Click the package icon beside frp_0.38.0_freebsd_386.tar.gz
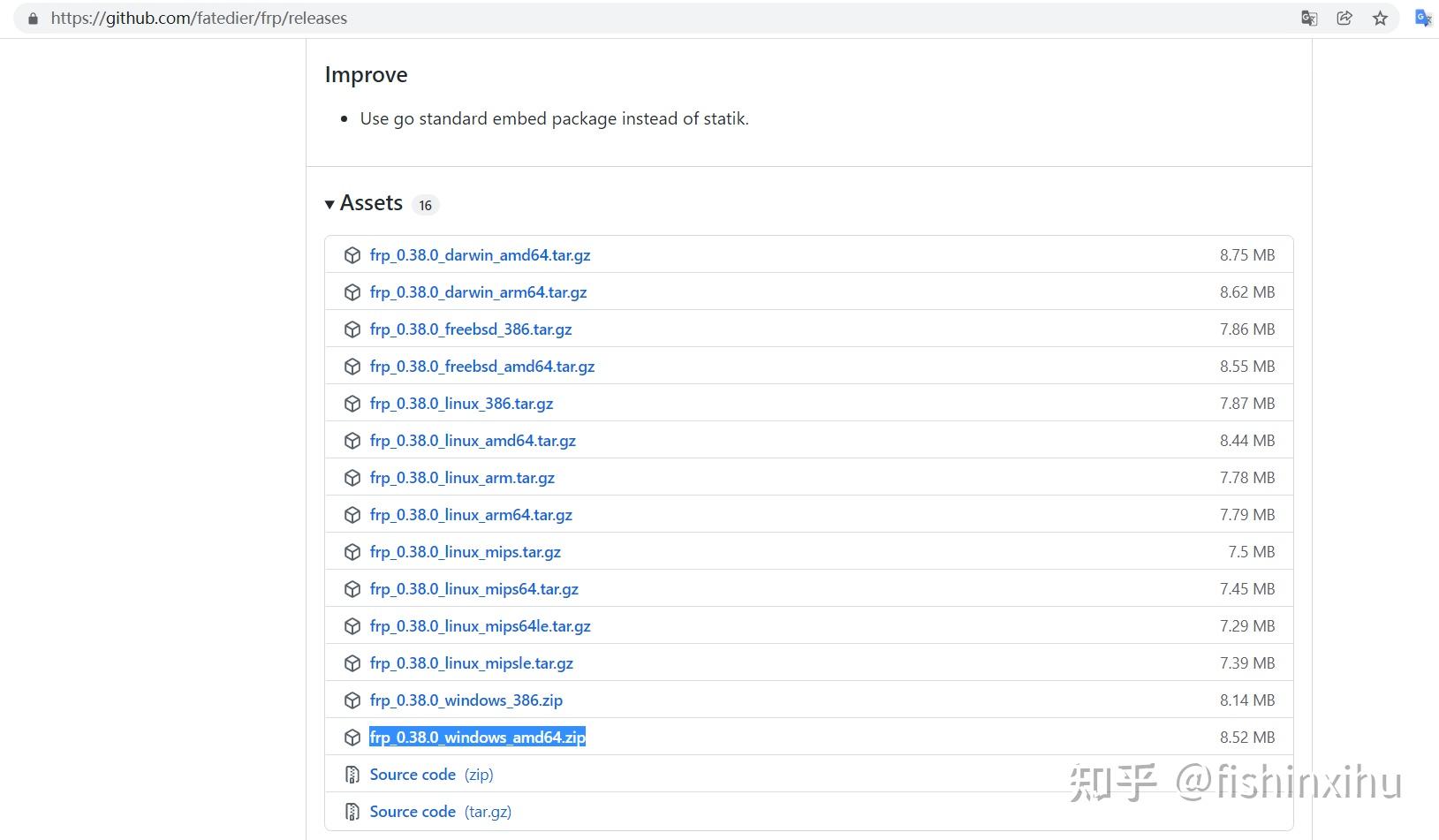Screen dimensions: 1439x840 tap(352, 329)
